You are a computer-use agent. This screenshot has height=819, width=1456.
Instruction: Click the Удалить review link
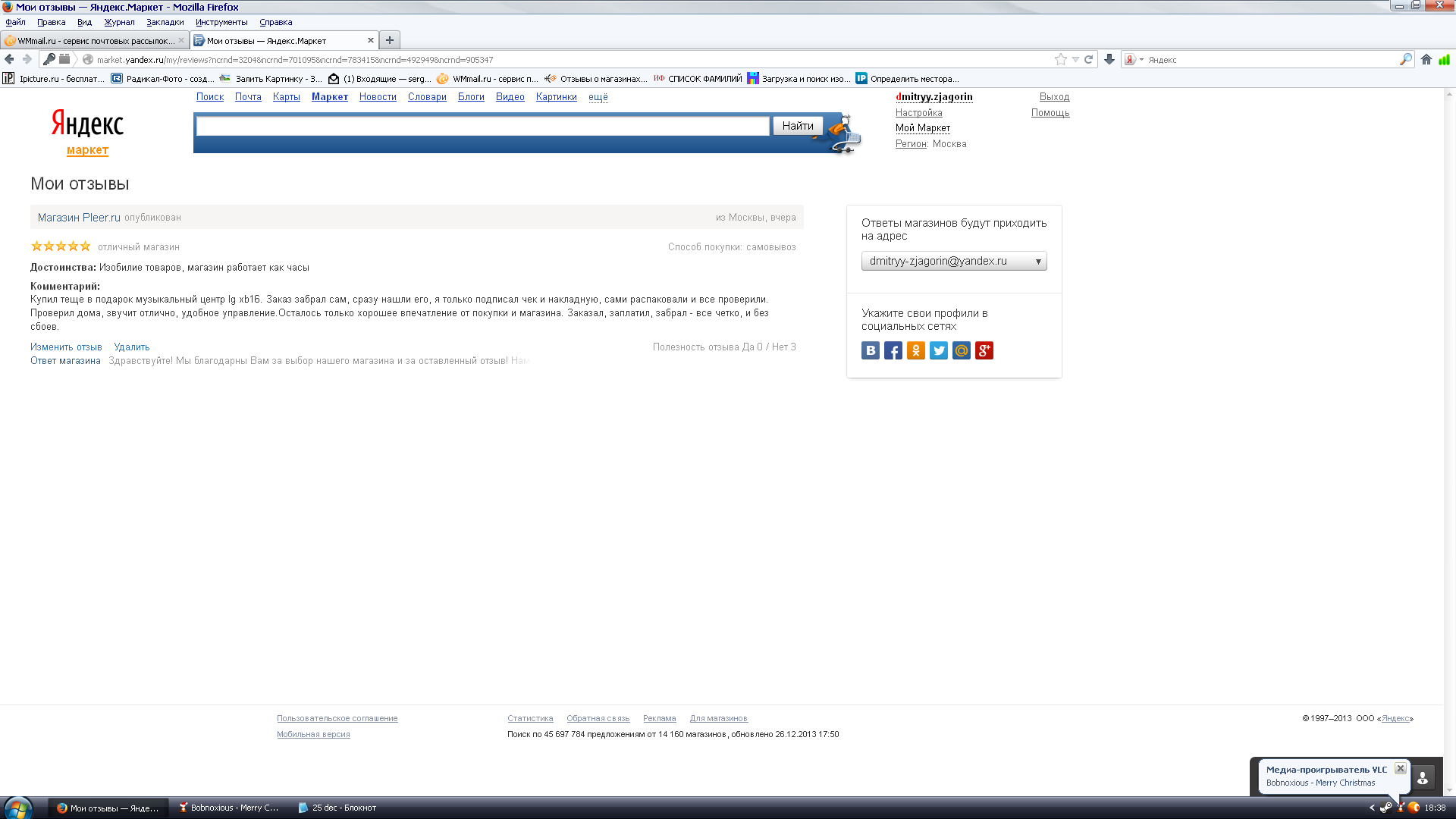point(131,347)
